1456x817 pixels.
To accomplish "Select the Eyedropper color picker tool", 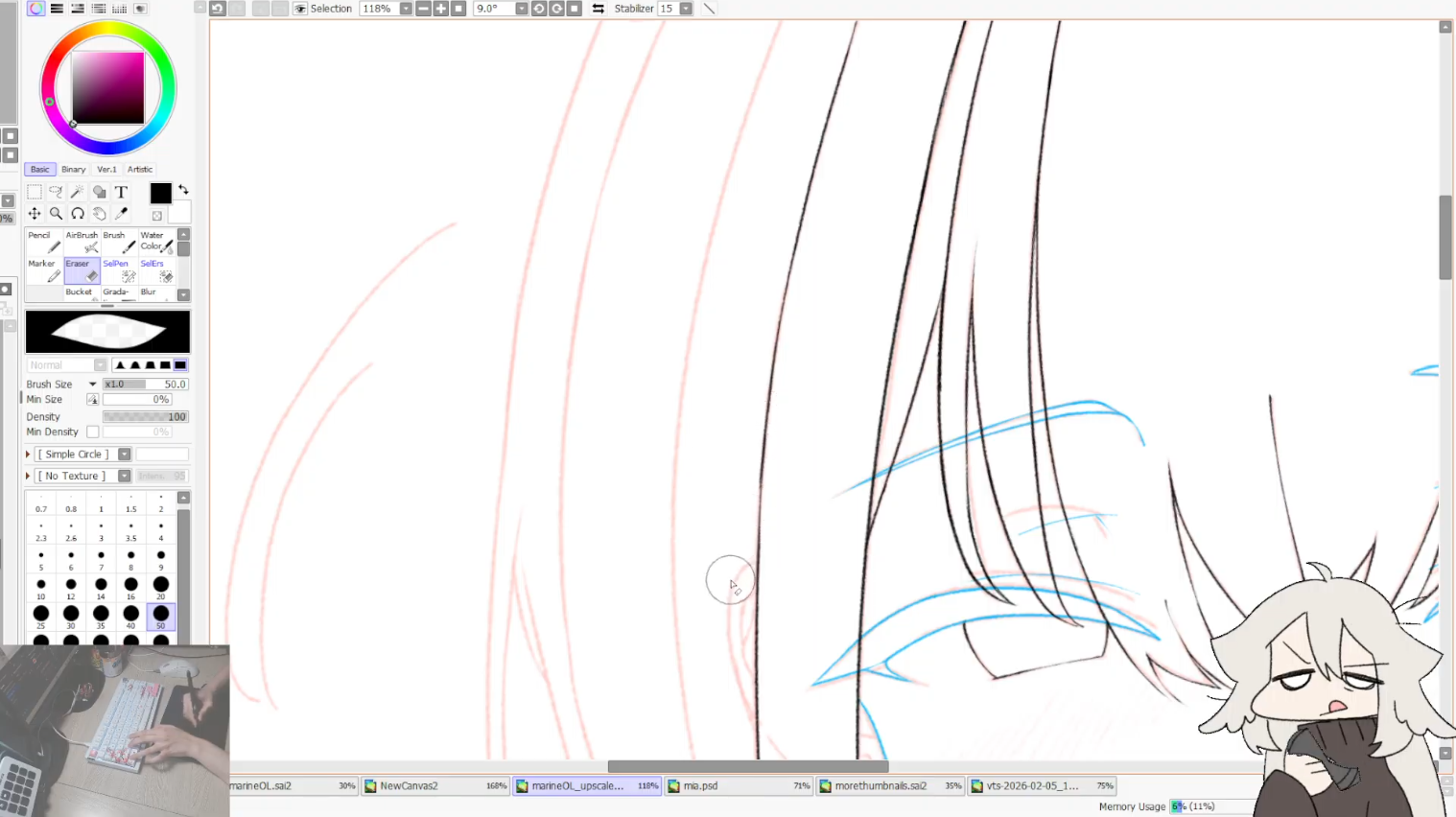I will coord(121,214).
